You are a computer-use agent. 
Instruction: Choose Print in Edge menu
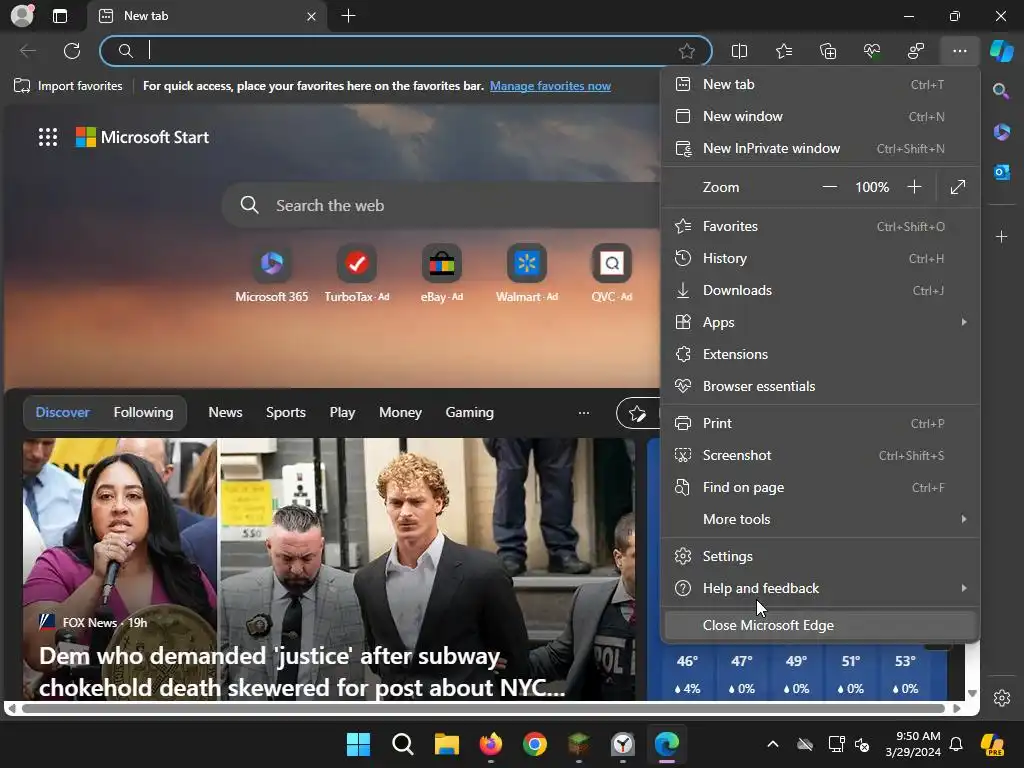pyautogui.click(x=820, y=423)
